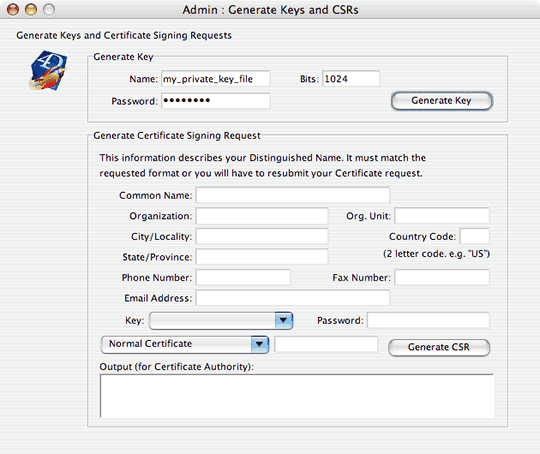Viewport: 540px width, 454px height.
Task: Click the Country Code field
Action: point(475,237)
